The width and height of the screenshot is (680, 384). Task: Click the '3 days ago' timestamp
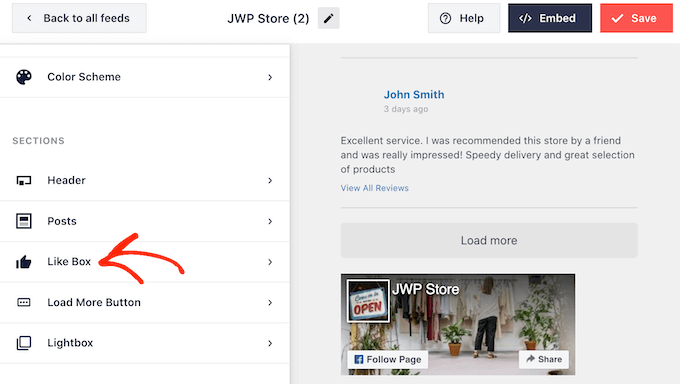[406, 109]
